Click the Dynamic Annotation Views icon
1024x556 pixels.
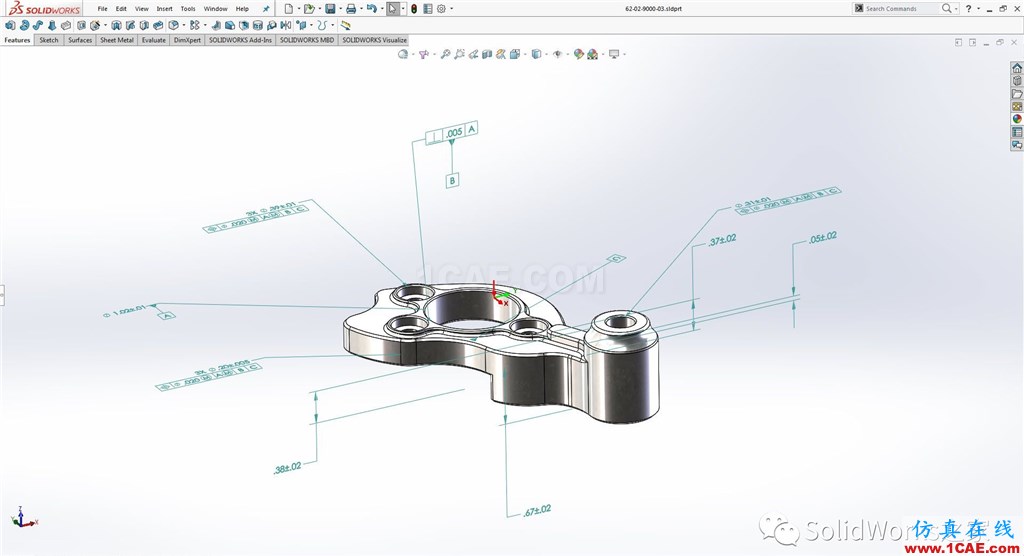pyautogui.click(x=501, y=54)
